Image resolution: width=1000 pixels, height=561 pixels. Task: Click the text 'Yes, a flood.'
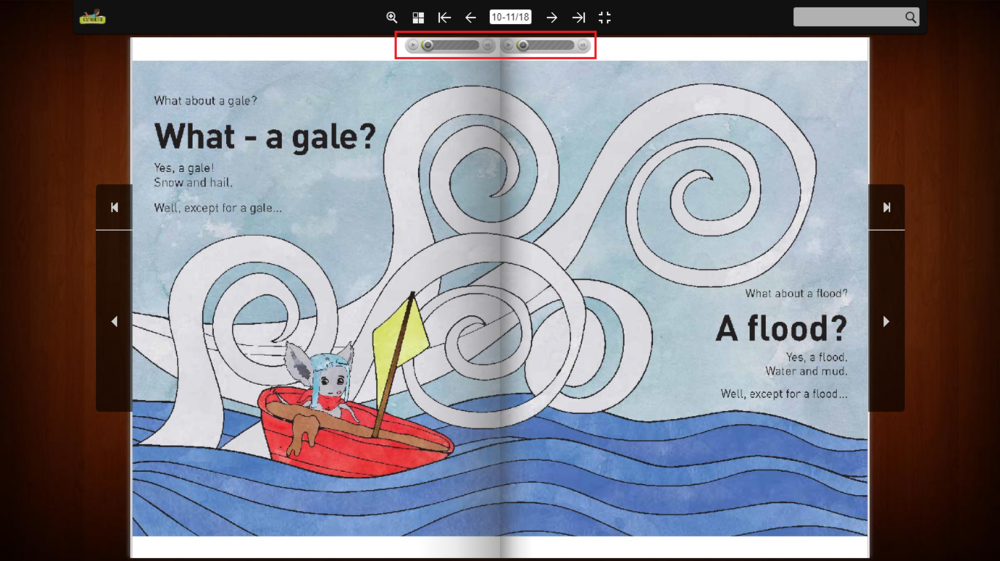tap(816, 357)
